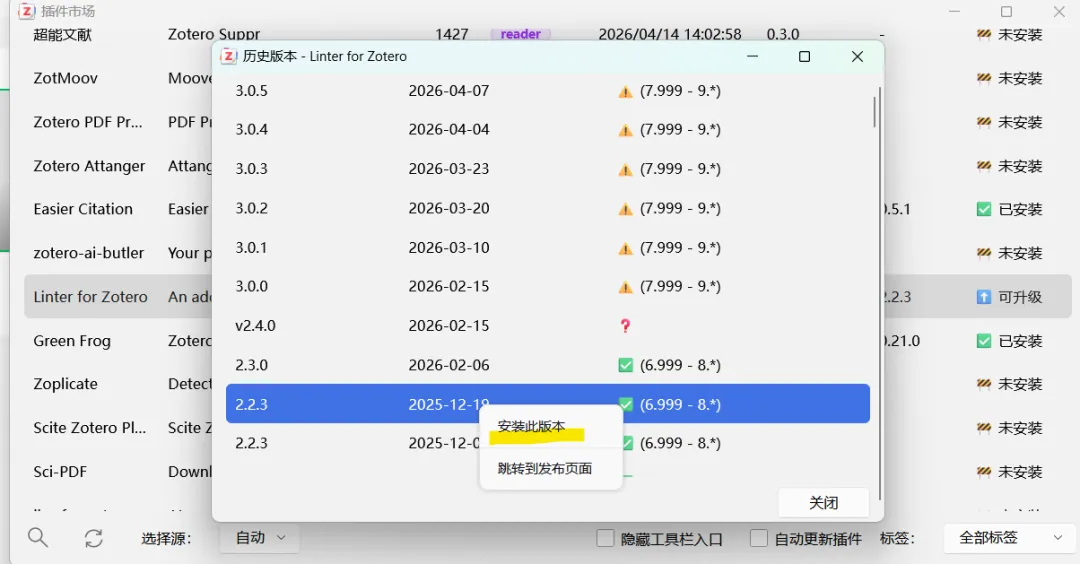Click the 关闭 button in history dialog
Image resolution: width=1080 pixels, height=564 pixels.
click(x=824, y=503)
